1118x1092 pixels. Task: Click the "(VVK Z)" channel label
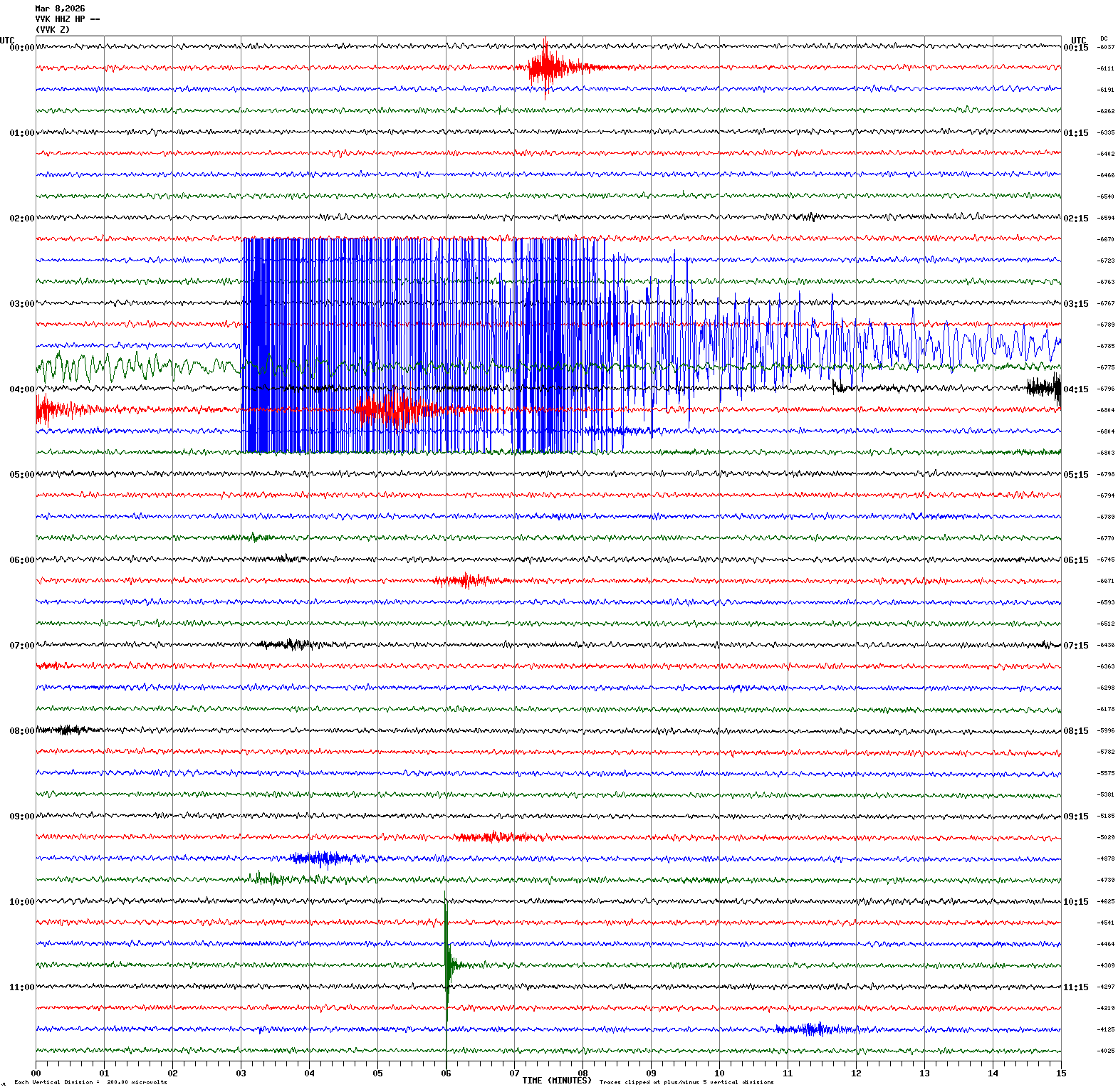click(x=53, y=30)
